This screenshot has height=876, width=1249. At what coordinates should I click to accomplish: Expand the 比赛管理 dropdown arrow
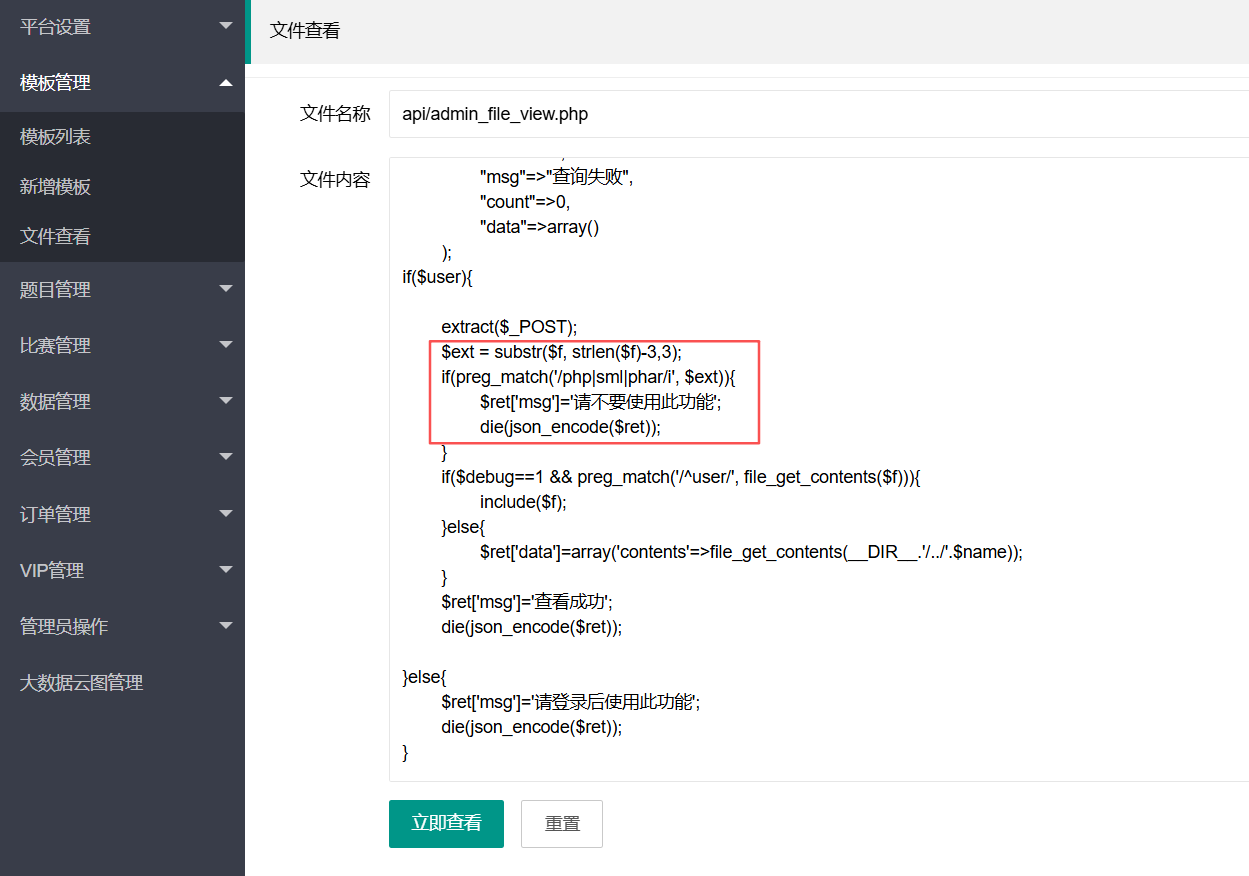[x=225, y=345]
